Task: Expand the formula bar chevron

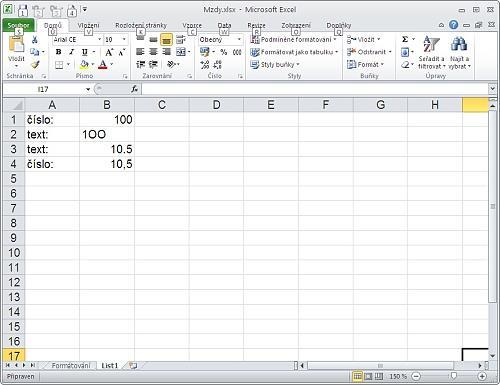Action: coord(492,89)
